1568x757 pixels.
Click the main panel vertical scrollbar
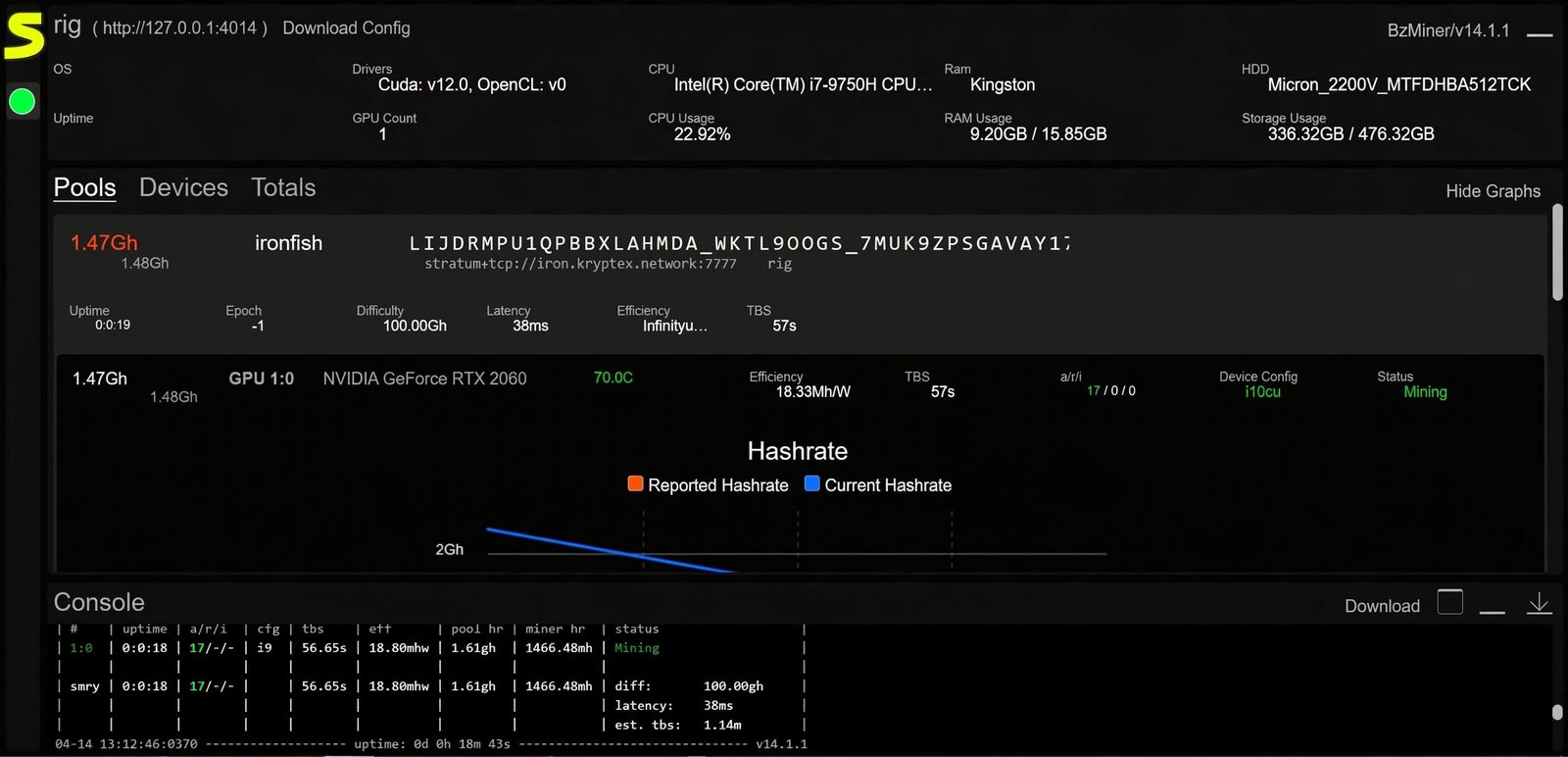1557,252
